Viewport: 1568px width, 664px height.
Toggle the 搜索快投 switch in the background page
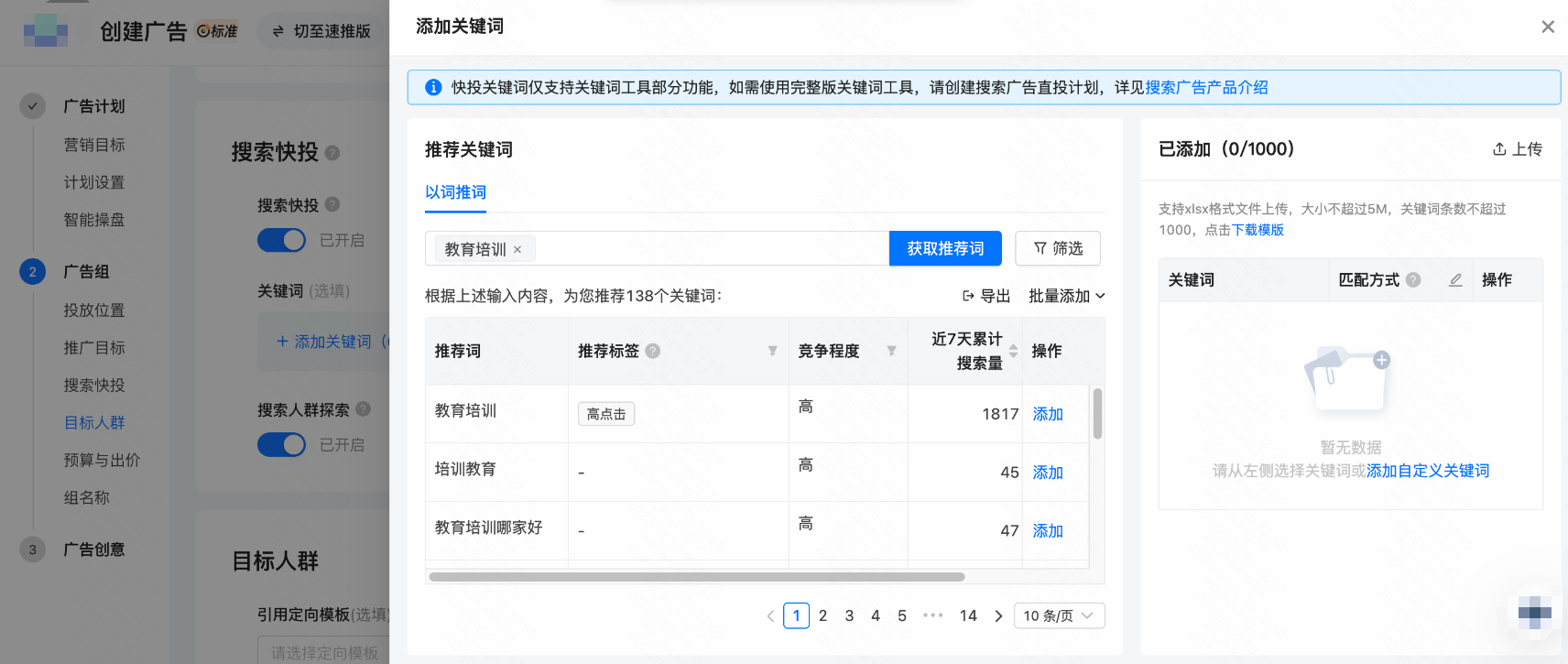coord(281,240)
